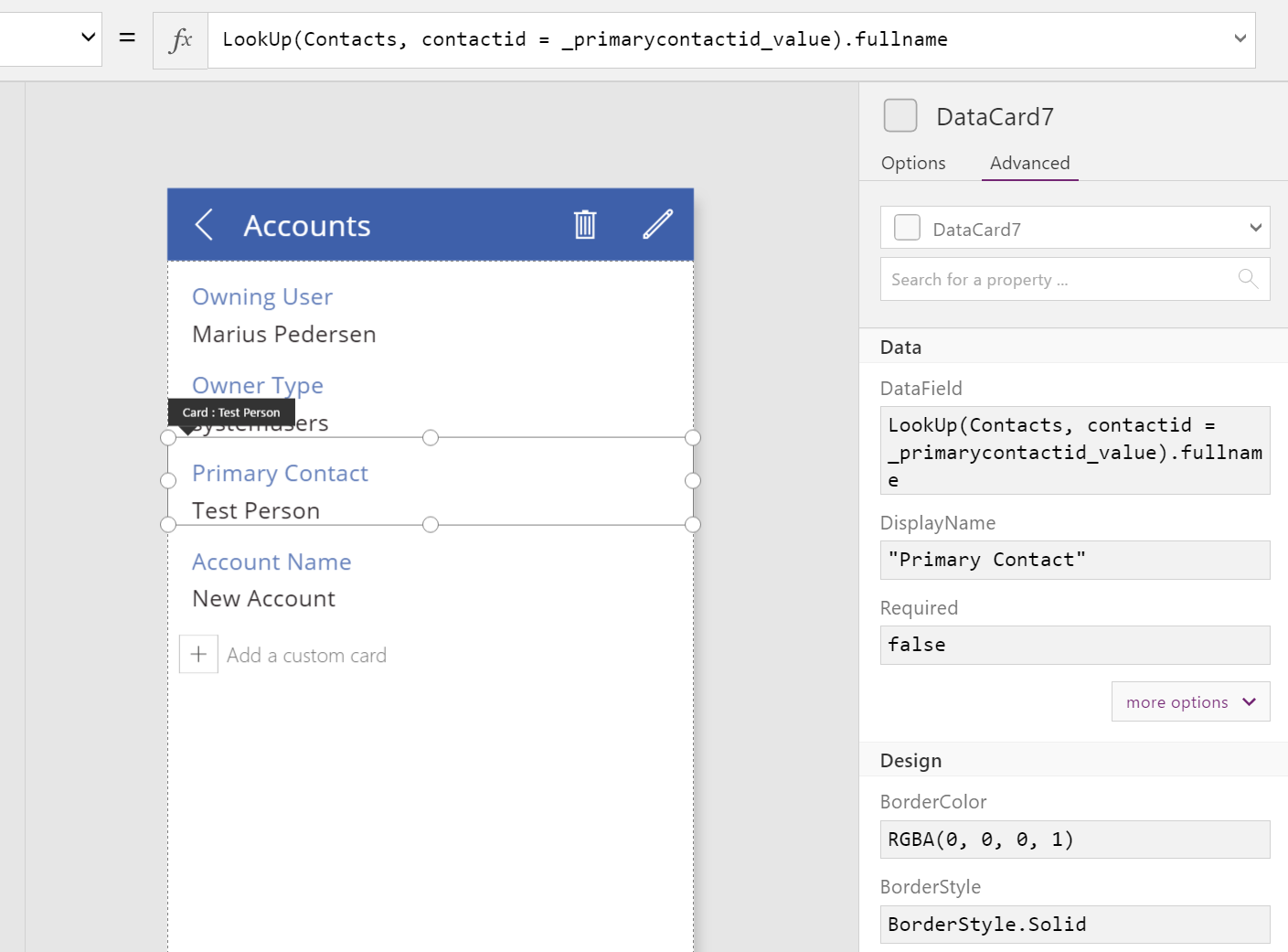This screenshot has width=1288, height=952.
Task: Click the pencil edit icon
Action: coord(657,225)
